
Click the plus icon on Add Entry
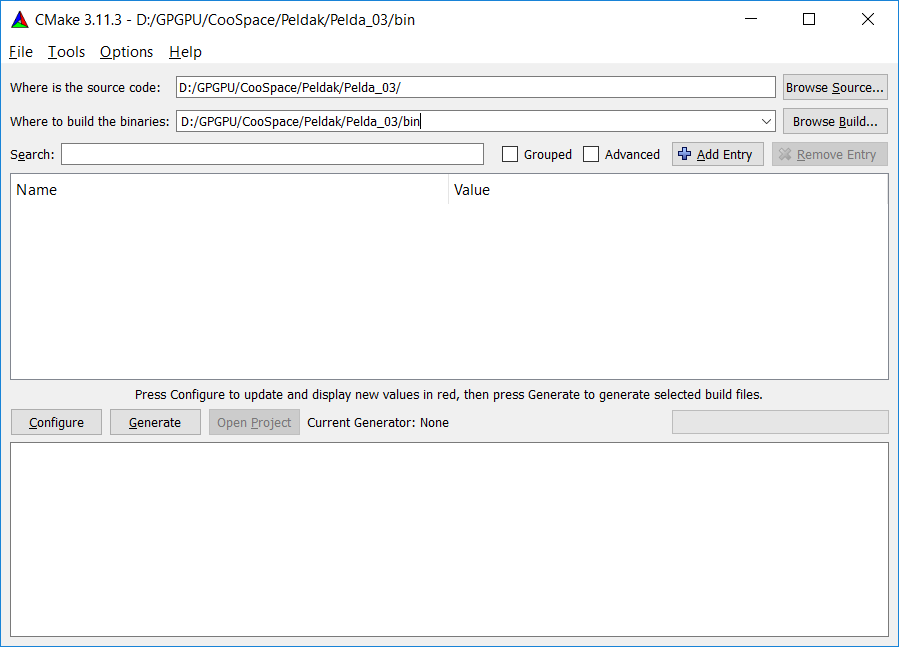pyautogui.click(x=684, y=154)
